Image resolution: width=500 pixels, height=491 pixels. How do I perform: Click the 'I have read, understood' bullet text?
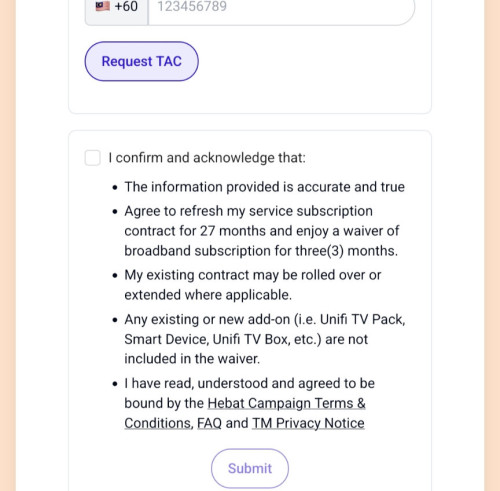[249, 383]
